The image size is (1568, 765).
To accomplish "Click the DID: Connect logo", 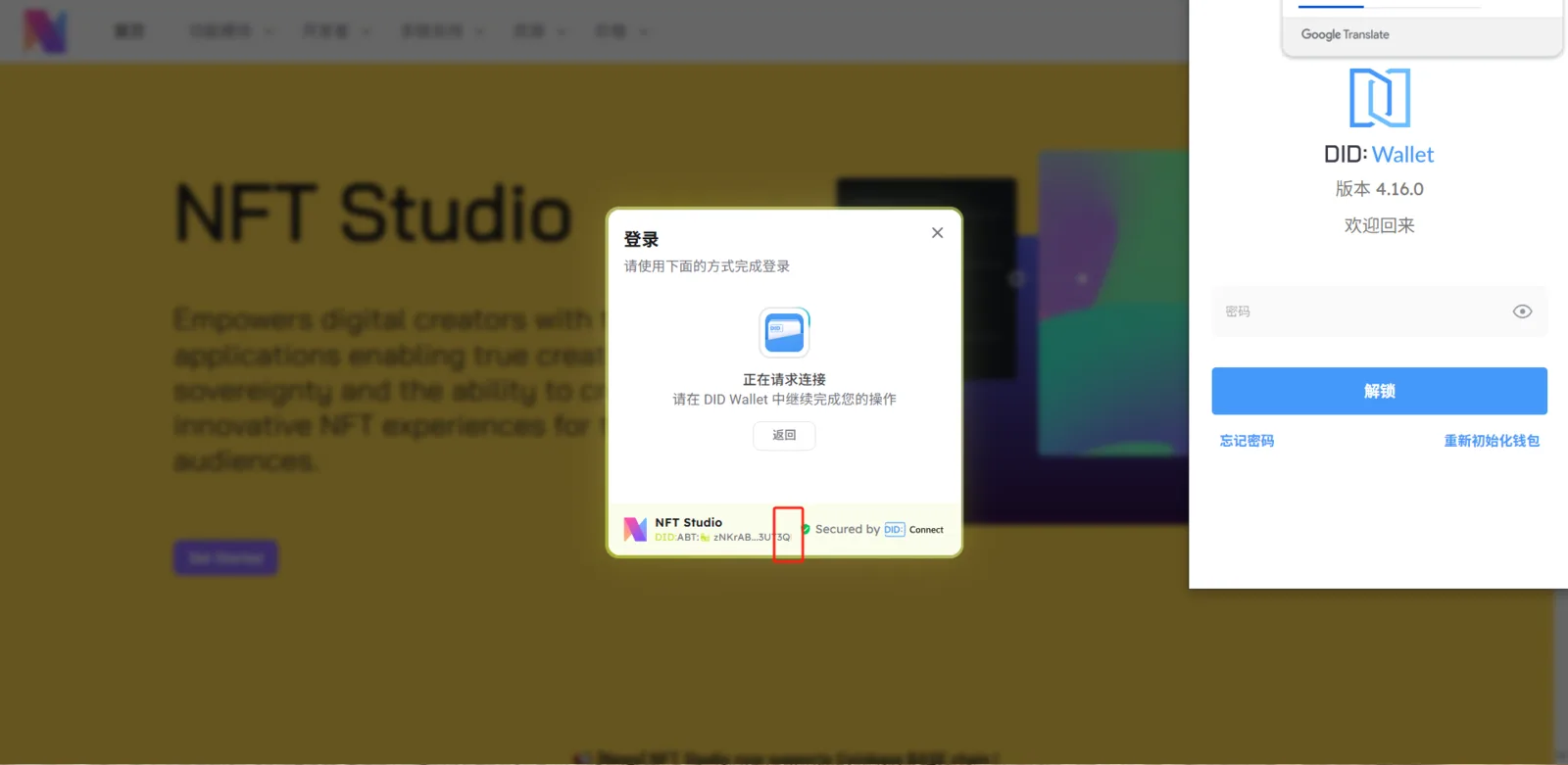I will coord(913,530).
